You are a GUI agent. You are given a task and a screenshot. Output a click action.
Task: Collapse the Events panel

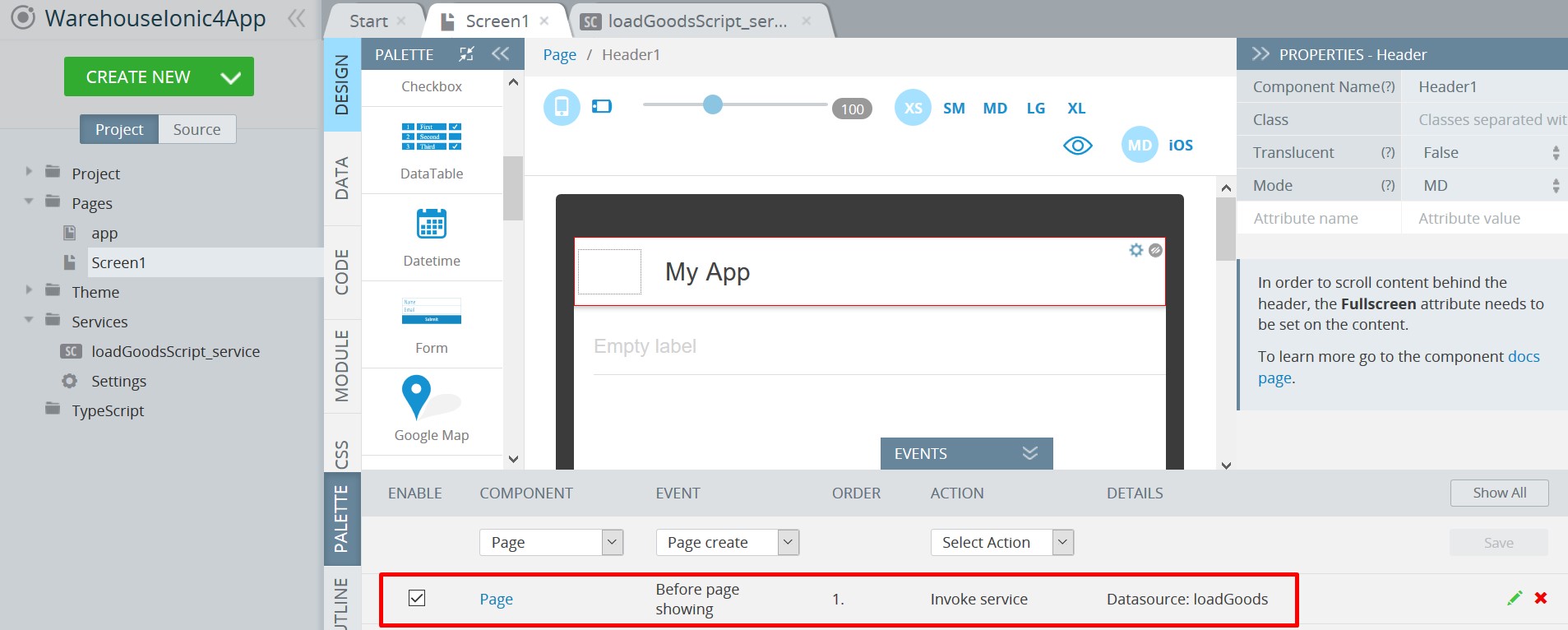[1029, 453]
